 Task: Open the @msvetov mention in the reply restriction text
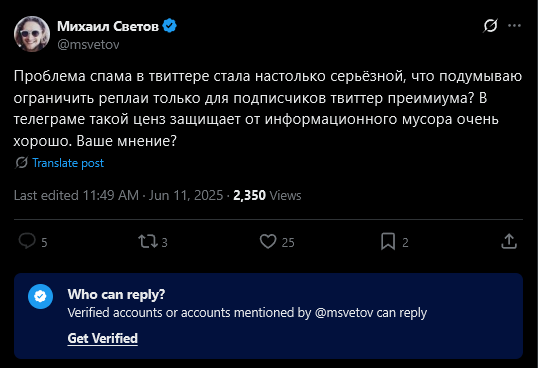pos(344,313)
